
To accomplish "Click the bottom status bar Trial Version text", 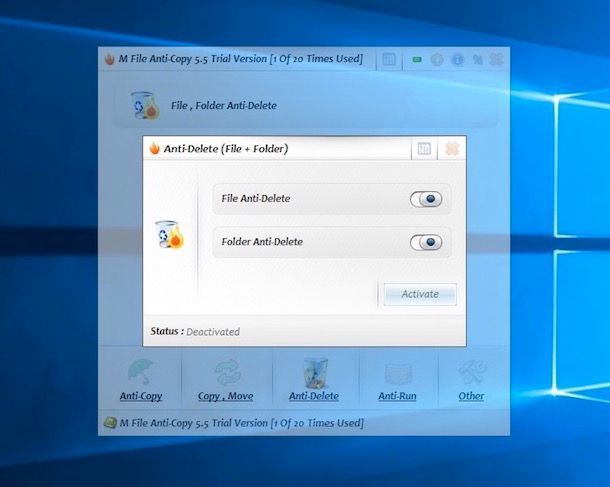I will [241, 423].
